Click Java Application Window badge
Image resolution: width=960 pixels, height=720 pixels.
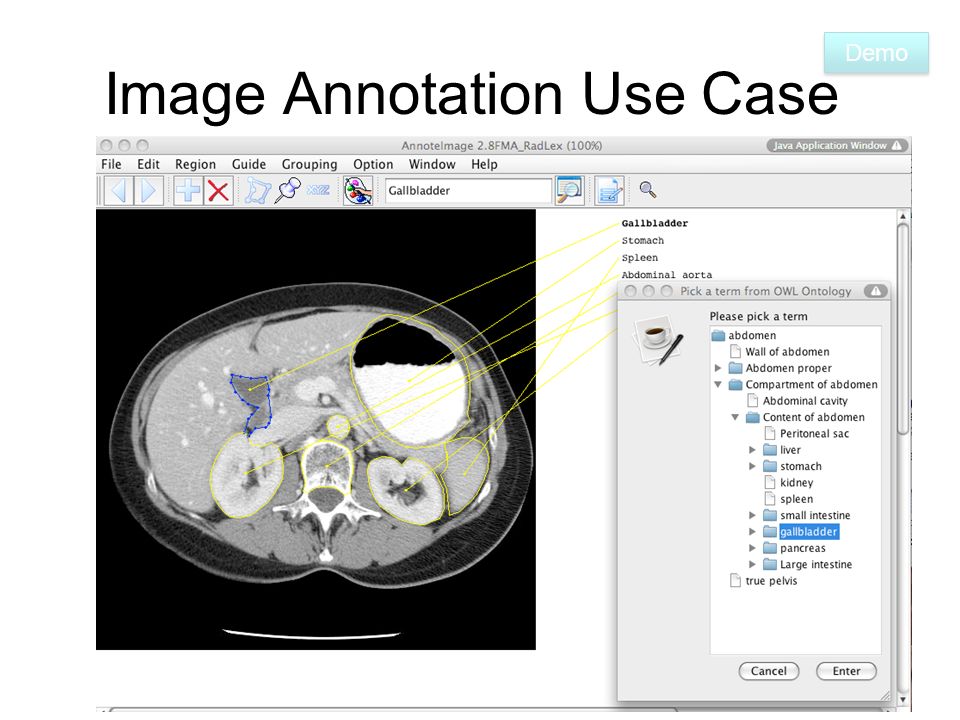click(x=837, y=145)
